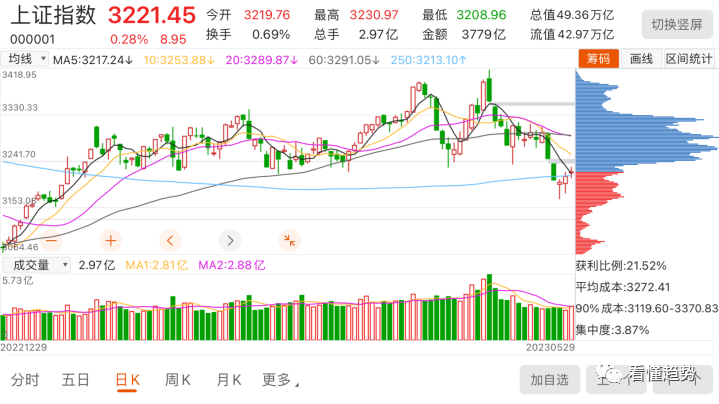The image size is (719, 404).
Task: Select the 日K period tab
Action: (127, 379)
